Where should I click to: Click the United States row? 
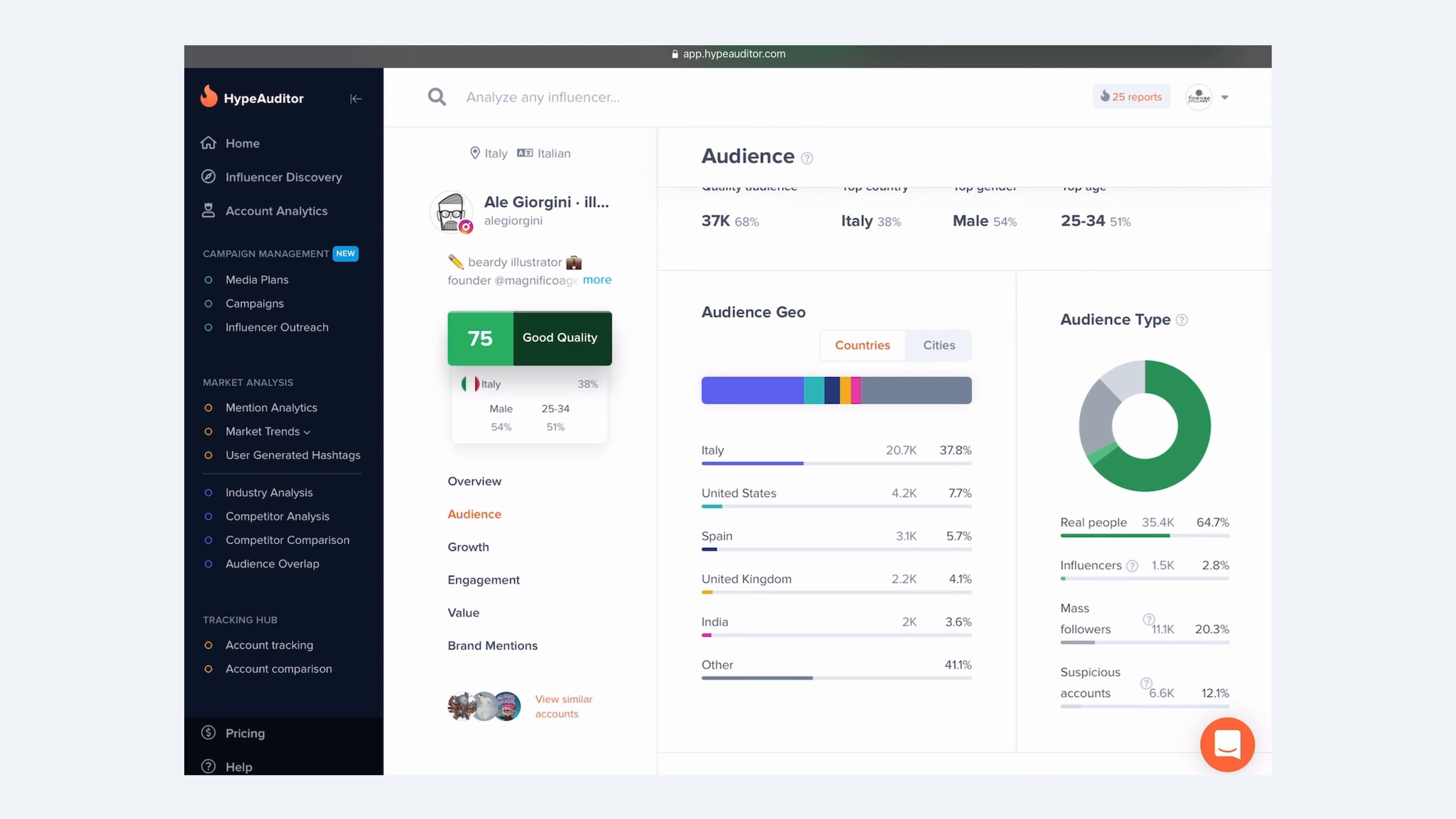836,497
